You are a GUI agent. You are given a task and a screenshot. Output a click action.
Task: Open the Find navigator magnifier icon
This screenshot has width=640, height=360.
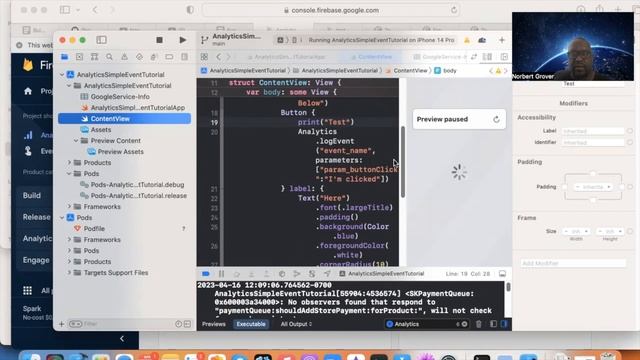click(x=109, y=57)
